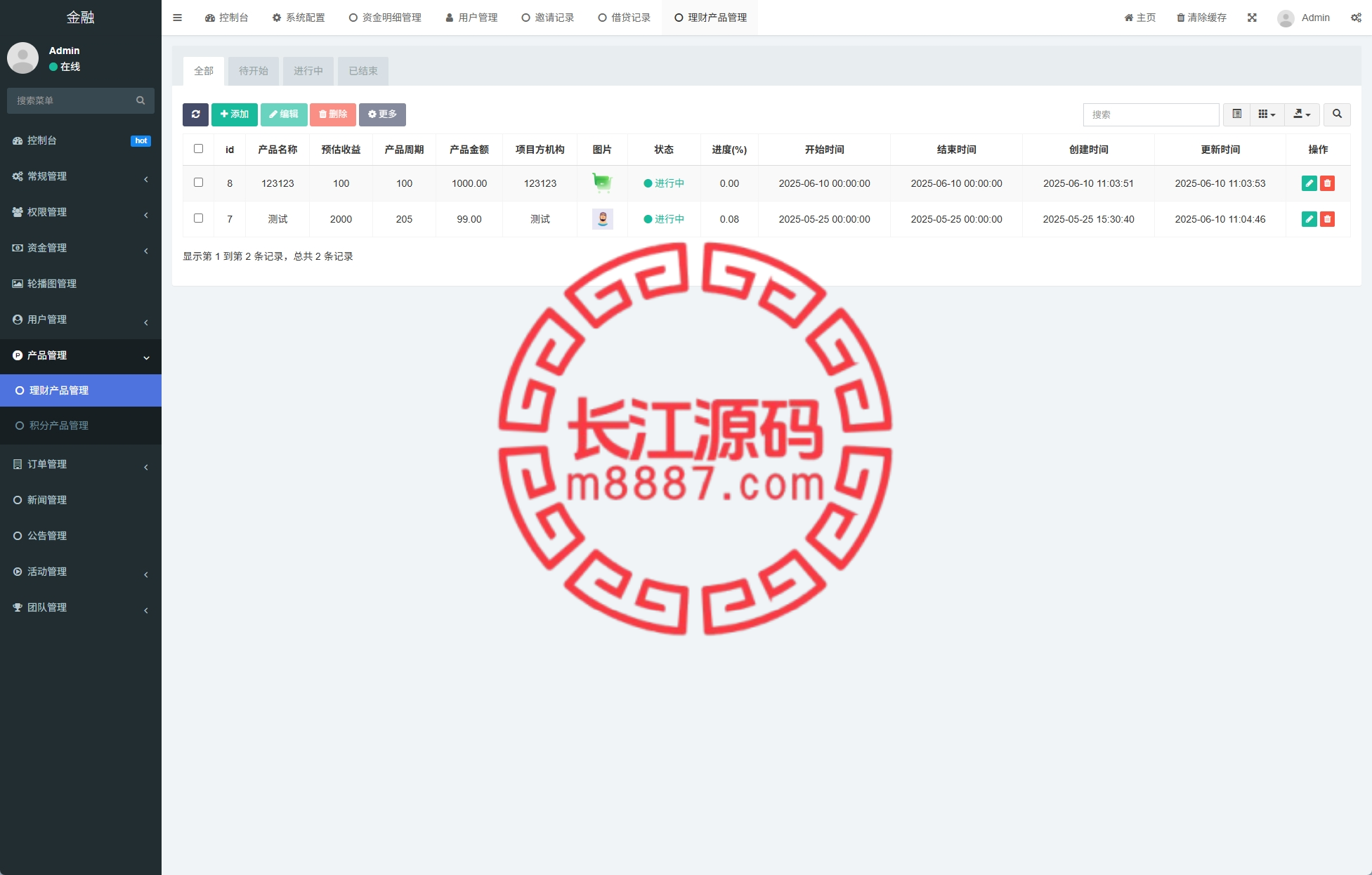1372x875 pixels.
Task: Click the edit pencil icon for row 8
Action: 1309,183
